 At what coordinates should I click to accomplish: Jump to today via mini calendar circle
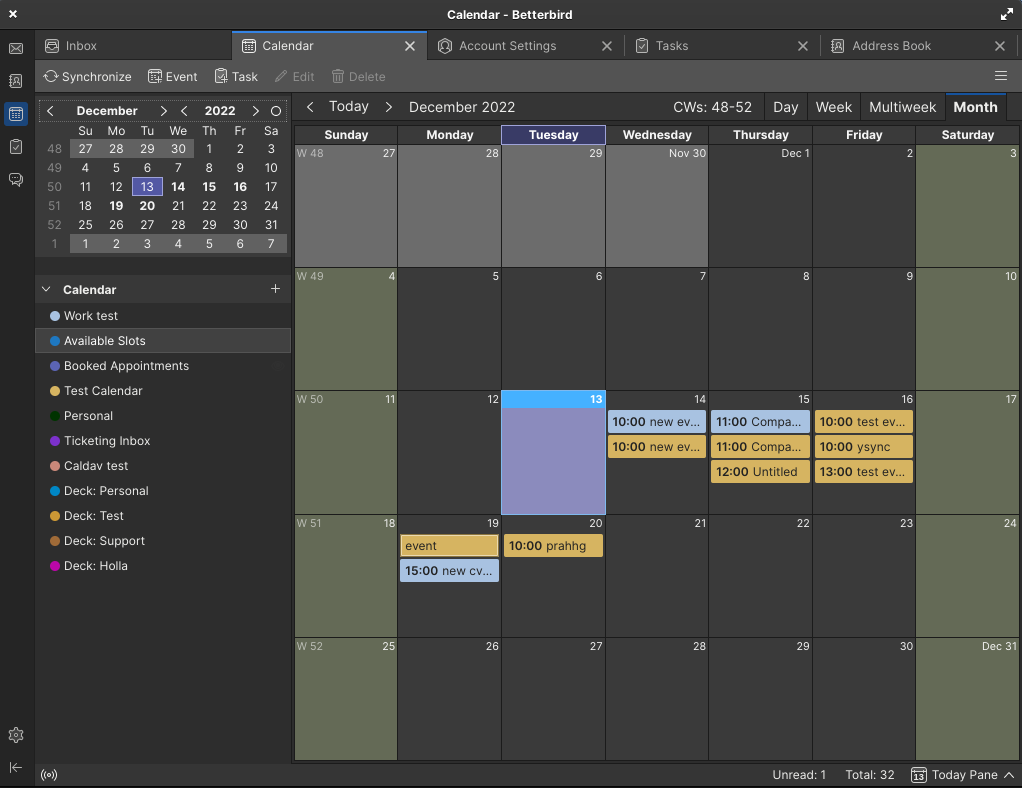click(x=276, y=111)
